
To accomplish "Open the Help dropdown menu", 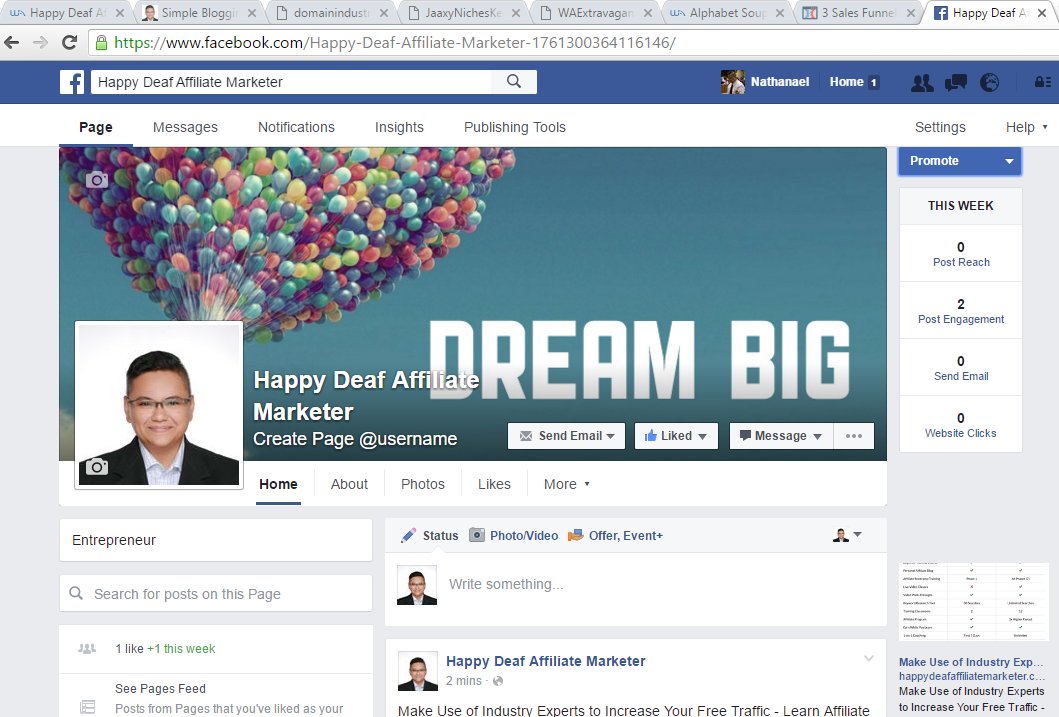I will pyautogui.click(x=1026, y=127).
